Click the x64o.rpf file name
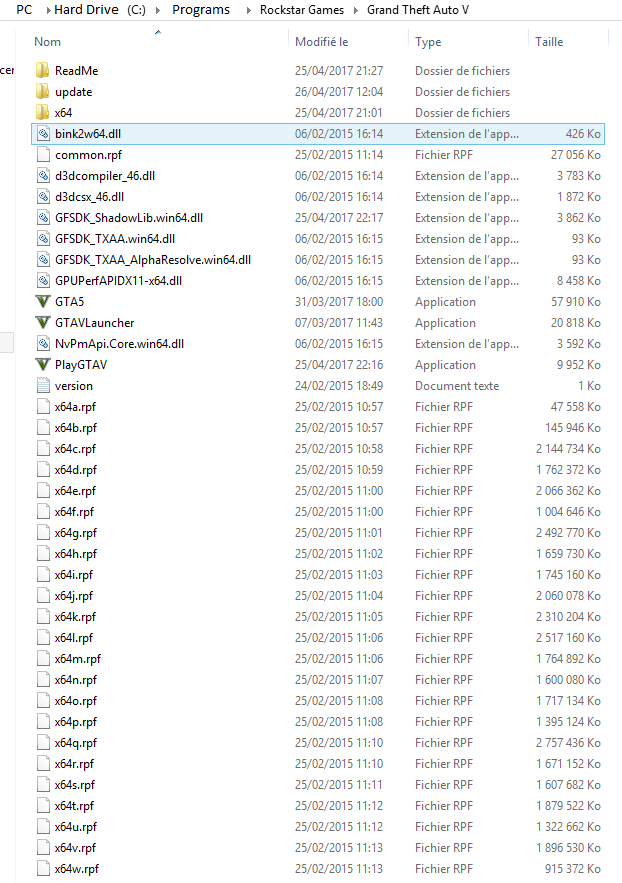 (x=75, y=701)
